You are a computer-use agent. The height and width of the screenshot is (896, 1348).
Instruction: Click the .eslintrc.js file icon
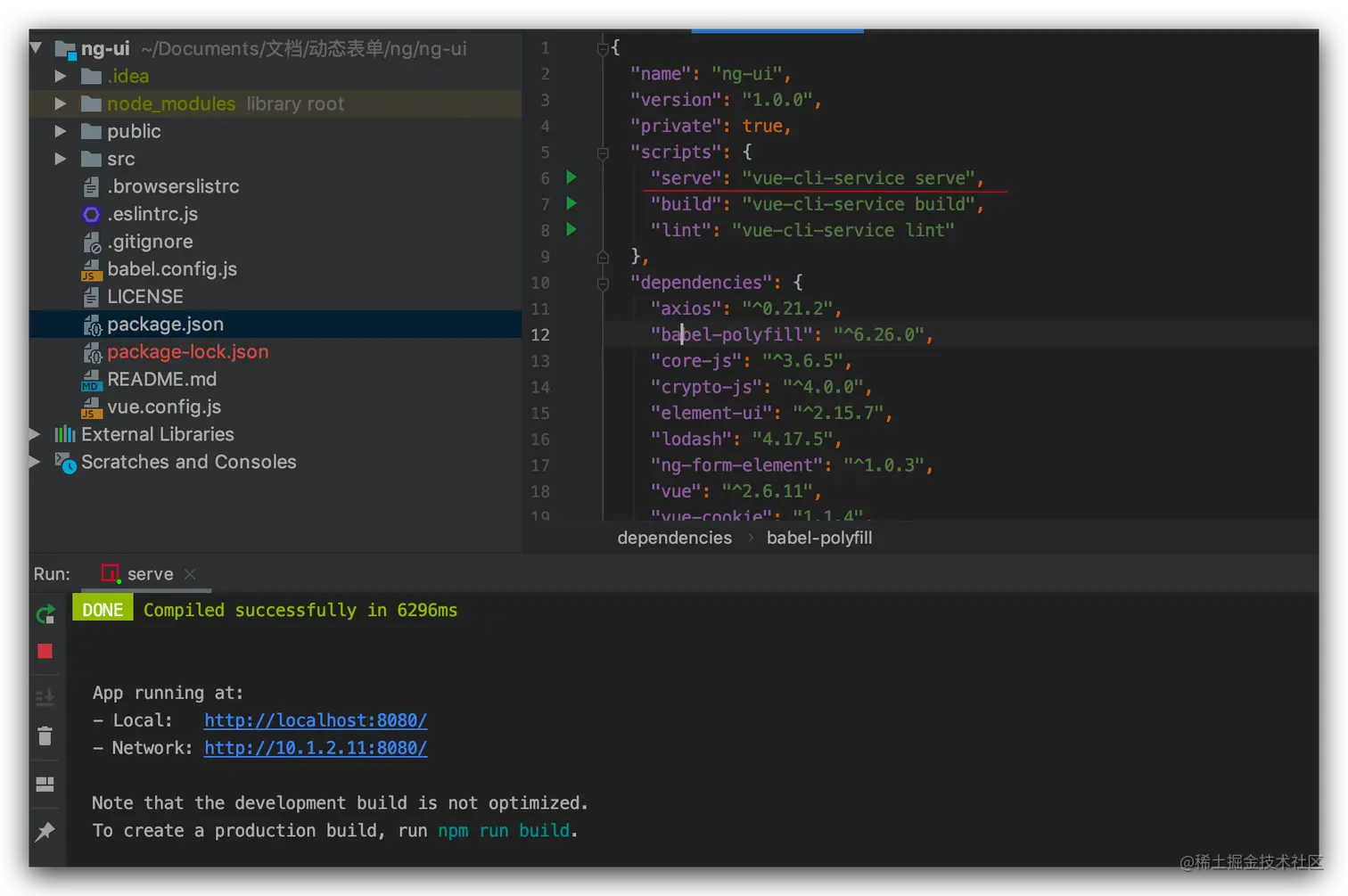[x=91, y=214]
